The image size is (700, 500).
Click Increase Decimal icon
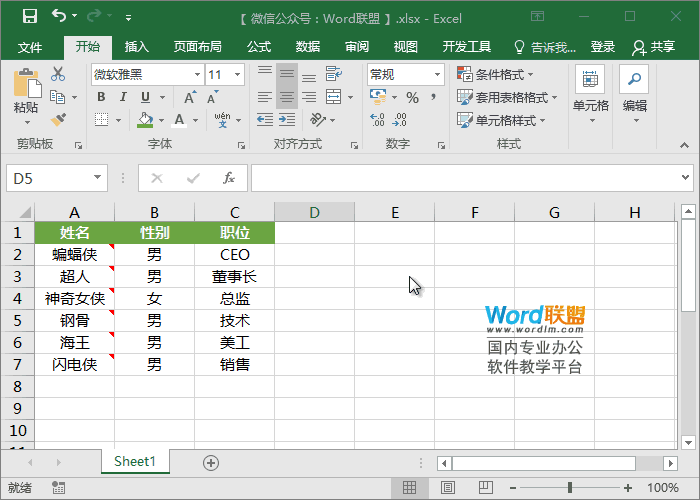[x=377, y=120]
